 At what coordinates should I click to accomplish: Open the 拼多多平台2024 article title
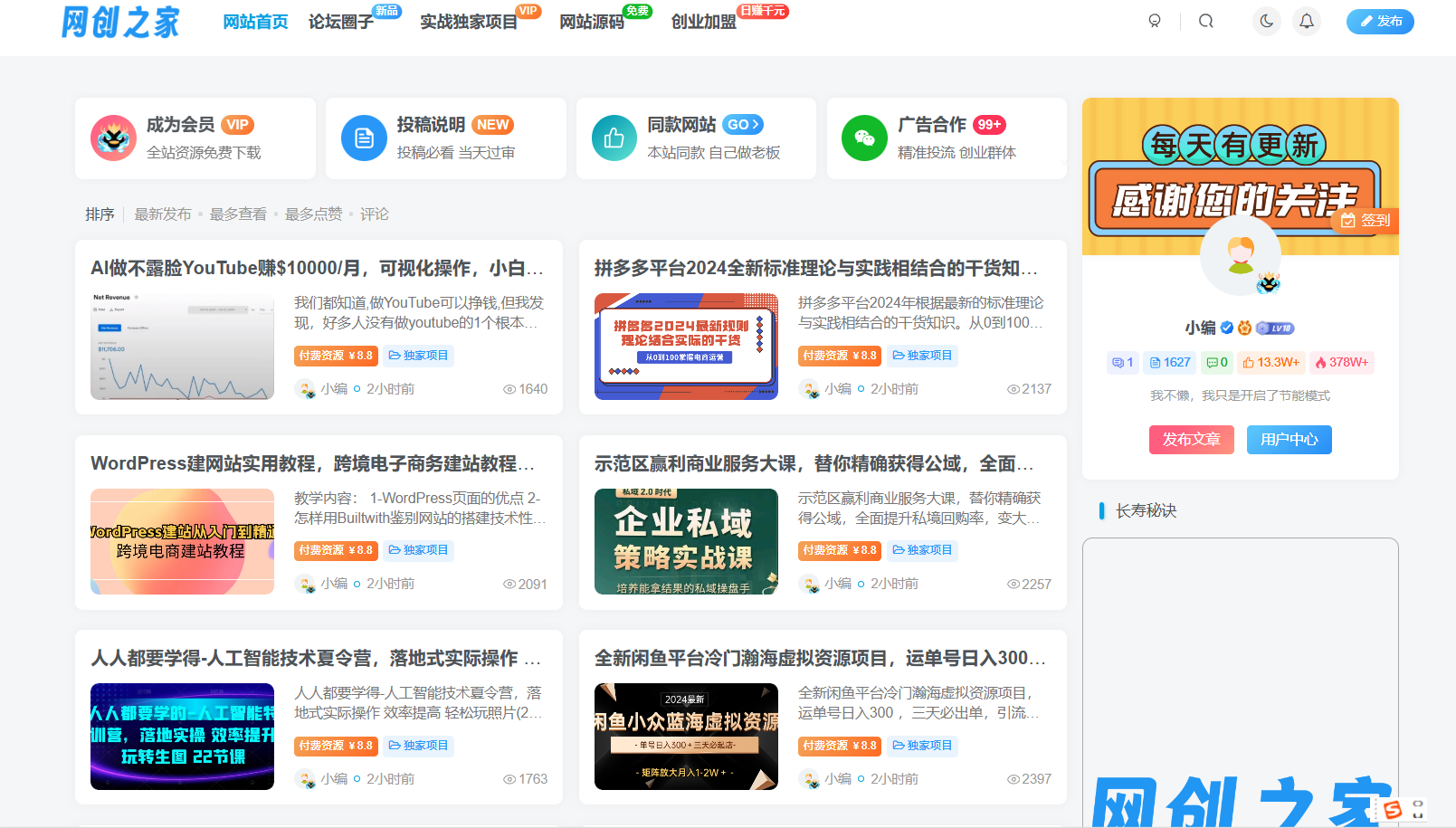816,268
